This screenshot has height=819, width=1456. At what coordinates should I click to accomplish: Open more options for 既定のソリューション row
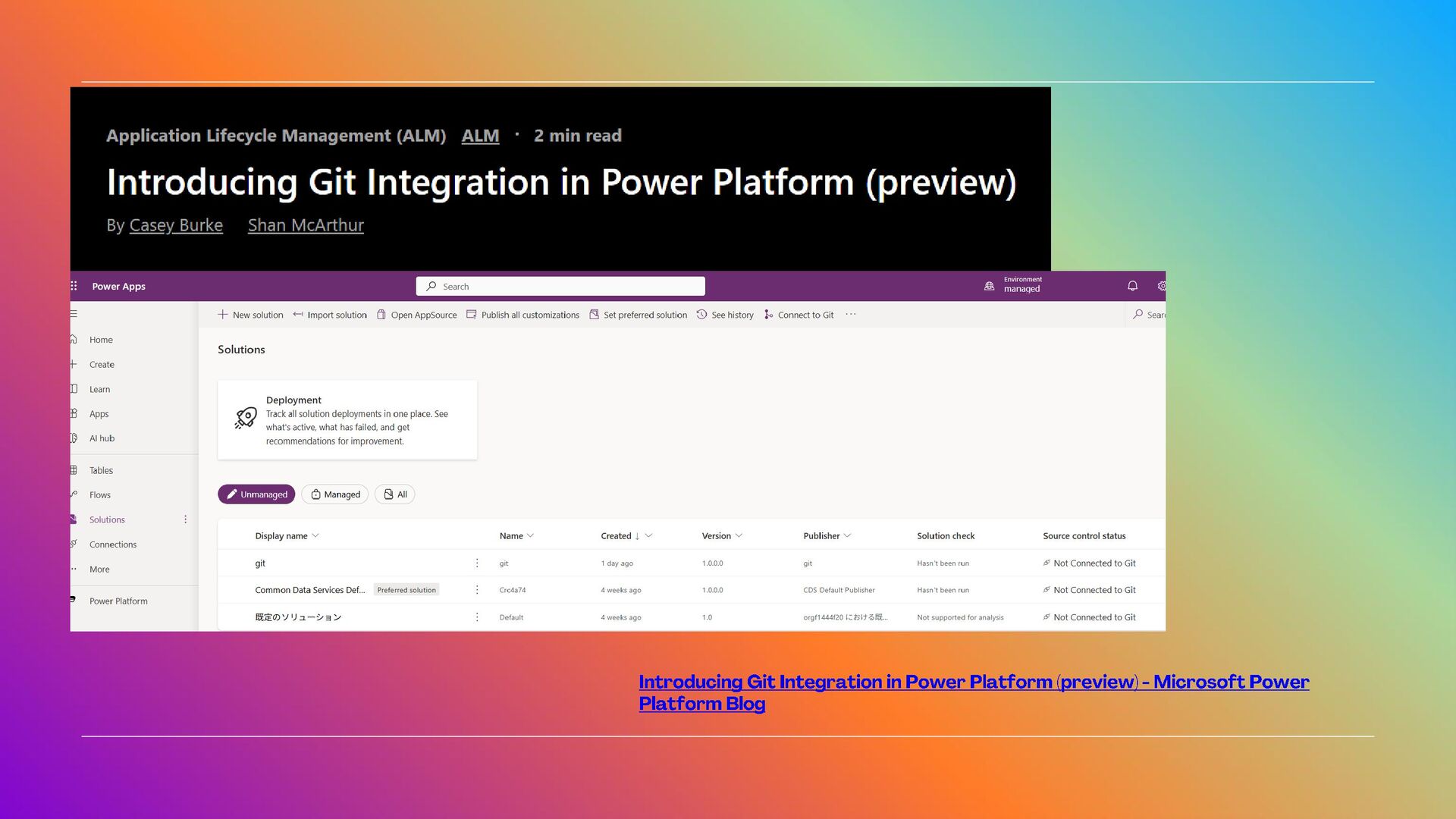(477, 617)
